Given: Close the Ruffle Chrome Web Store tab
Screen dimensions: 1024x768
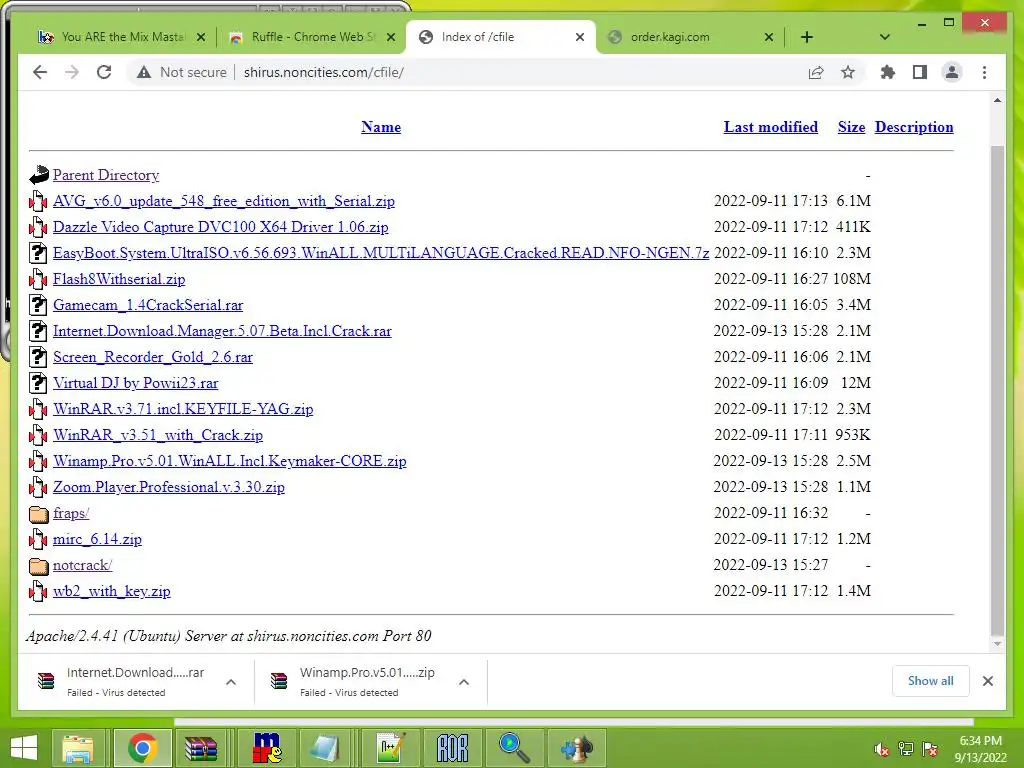Looking at the screenshot, I should coord(391,37).
